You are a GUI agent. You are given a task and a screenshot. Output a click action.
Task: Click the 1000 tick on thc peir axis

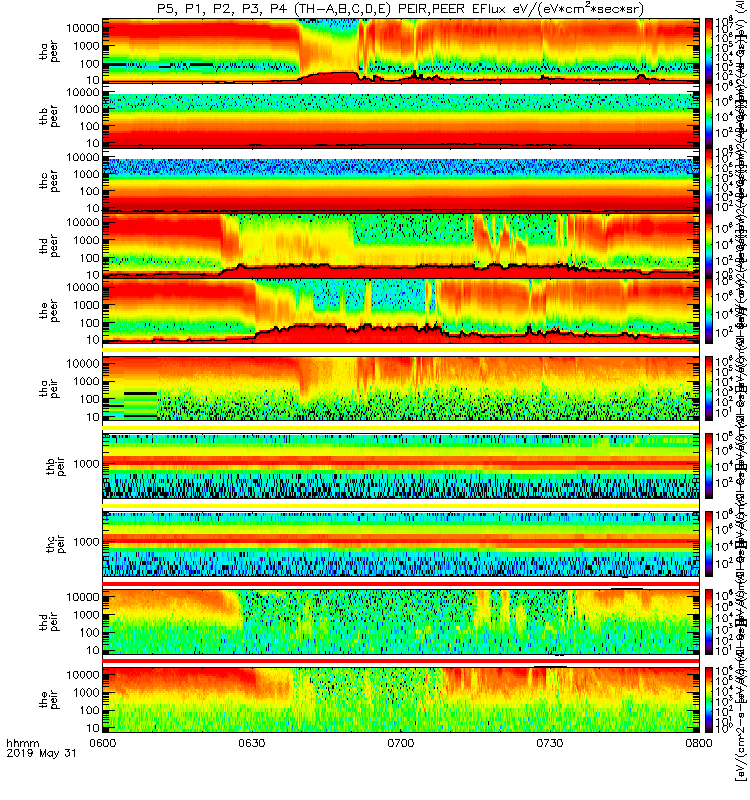pyautogui.click(x=86, y=542)
